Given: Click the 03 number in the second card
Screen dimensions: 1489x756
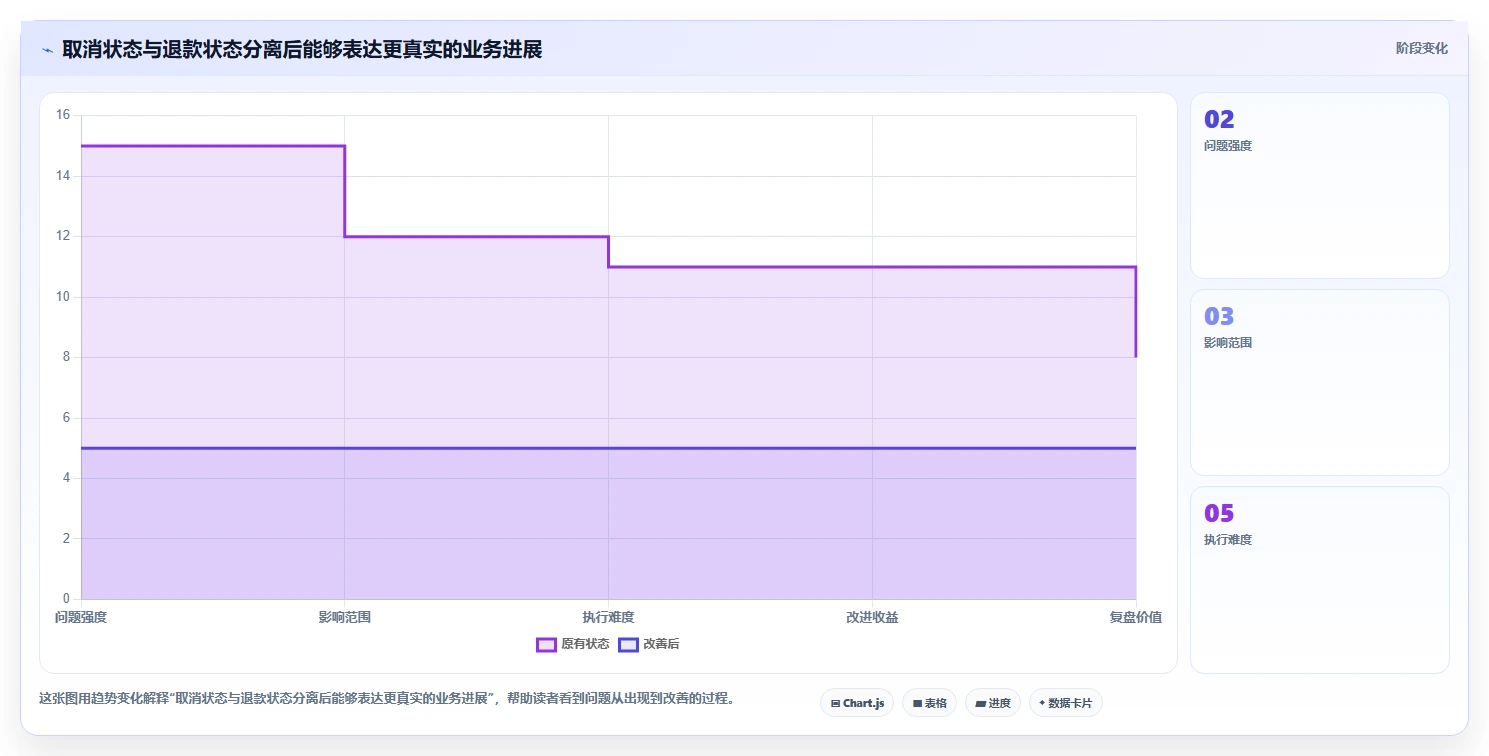Looking at the screenshot, I should pyautogui.click(x=1219, y=317).
